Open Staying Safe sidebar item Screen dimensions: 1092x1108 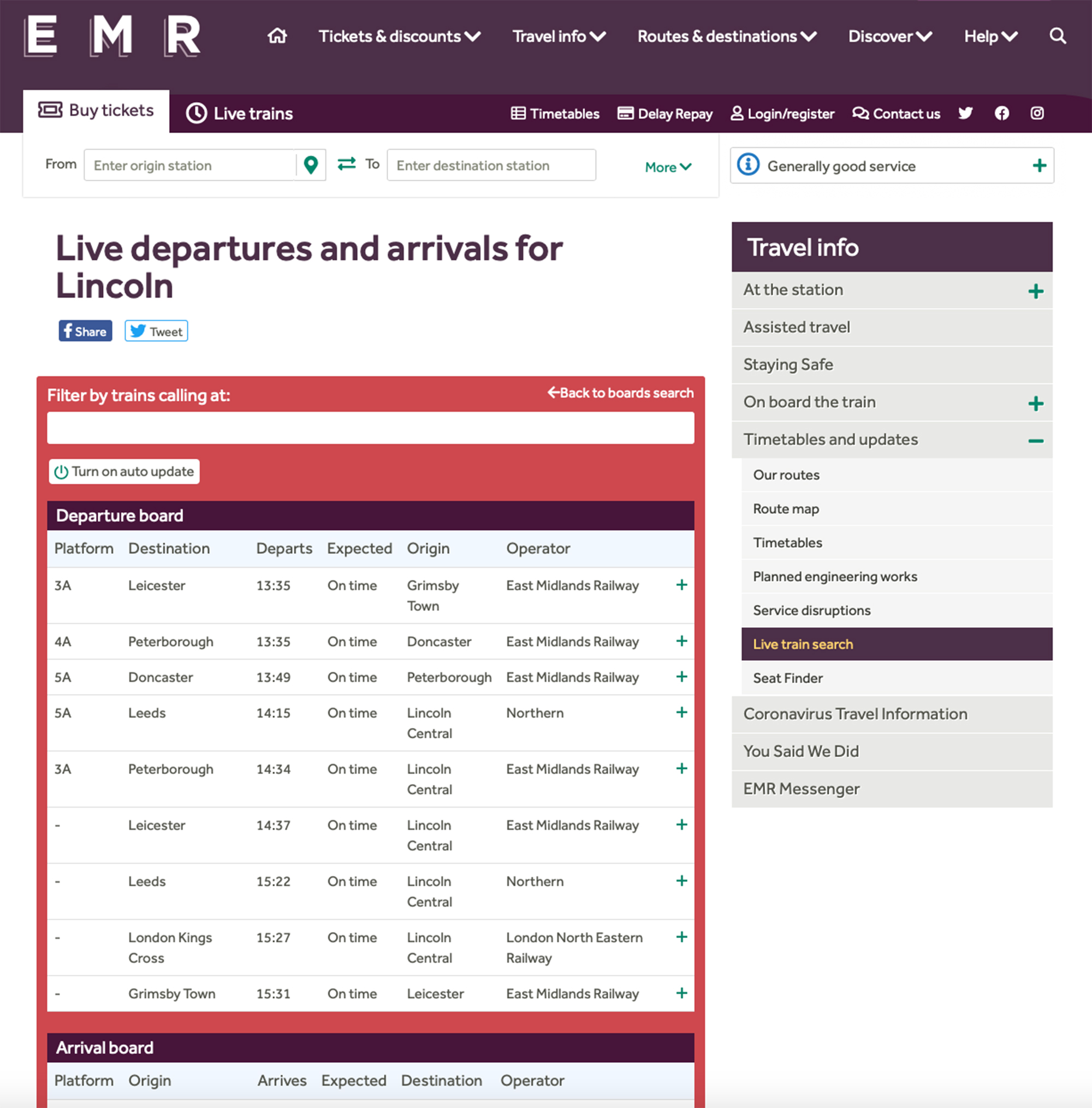[x=892, y=365]
